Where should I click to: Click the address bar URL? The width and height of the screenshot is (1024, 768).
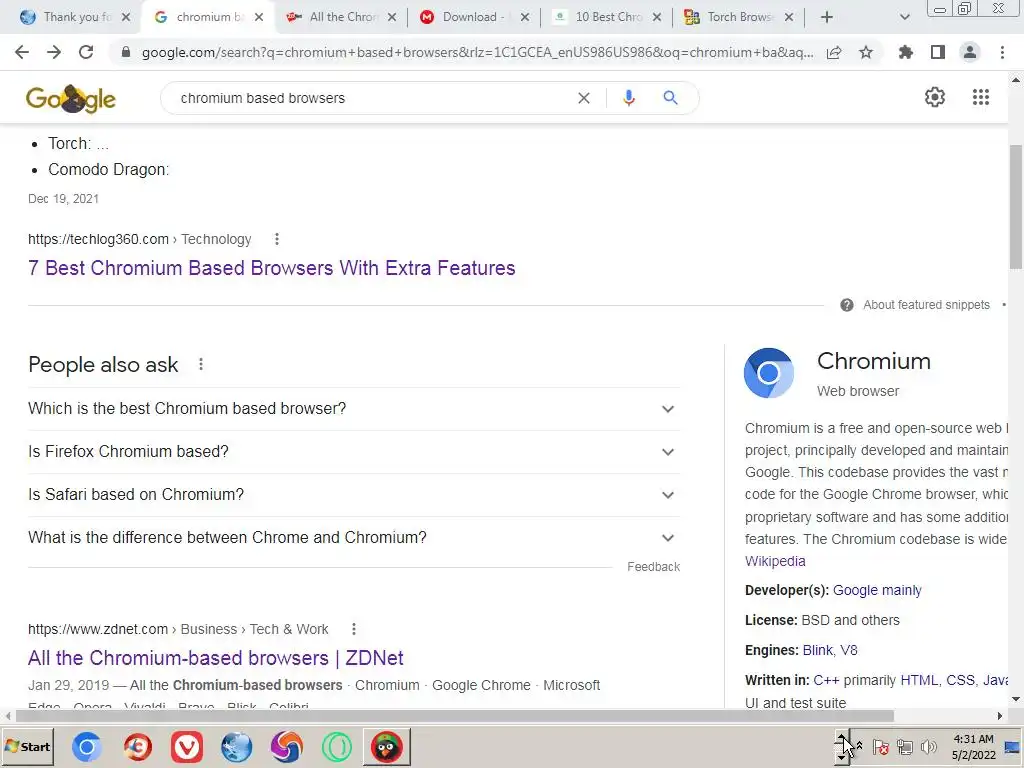point(477,52)
